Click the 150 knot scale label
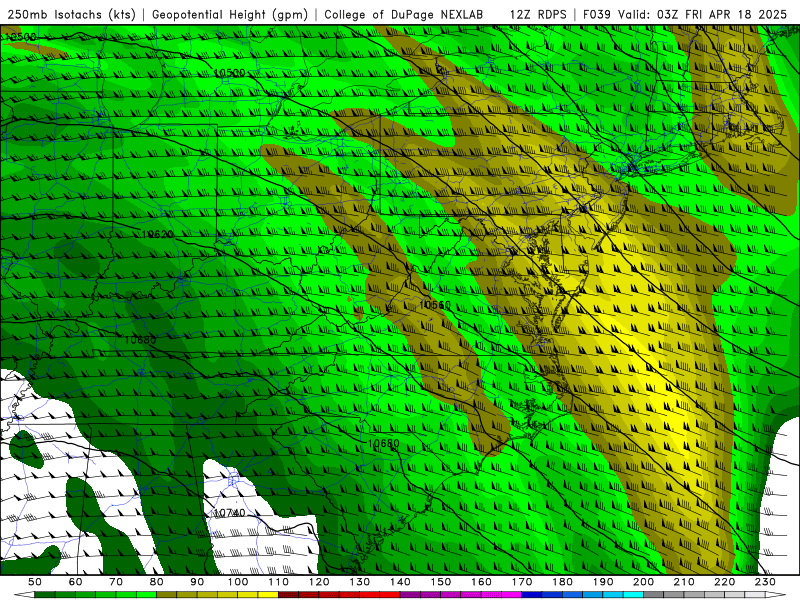Image resolution: width=800 pixels, height=600 pixels. pos(441,582)
